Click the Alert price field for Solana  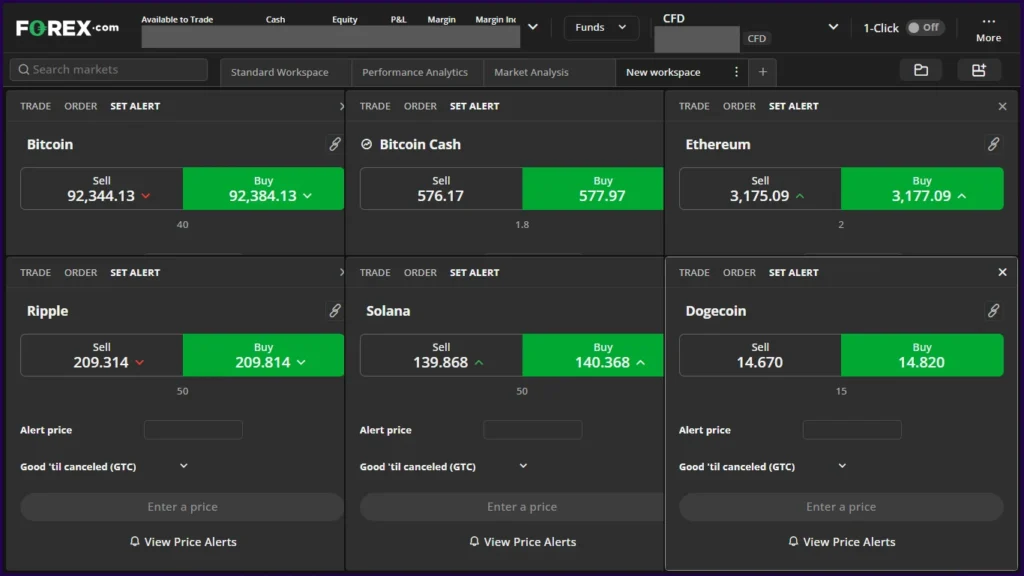point(533,429)
